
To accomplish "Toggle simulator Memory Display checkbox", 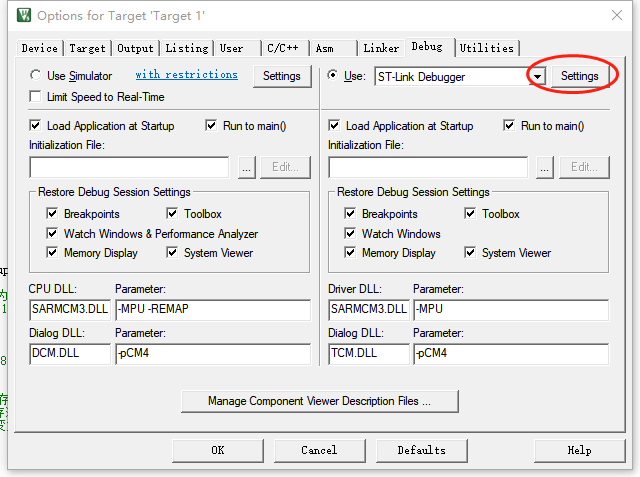I will click(x=52, y=253).
